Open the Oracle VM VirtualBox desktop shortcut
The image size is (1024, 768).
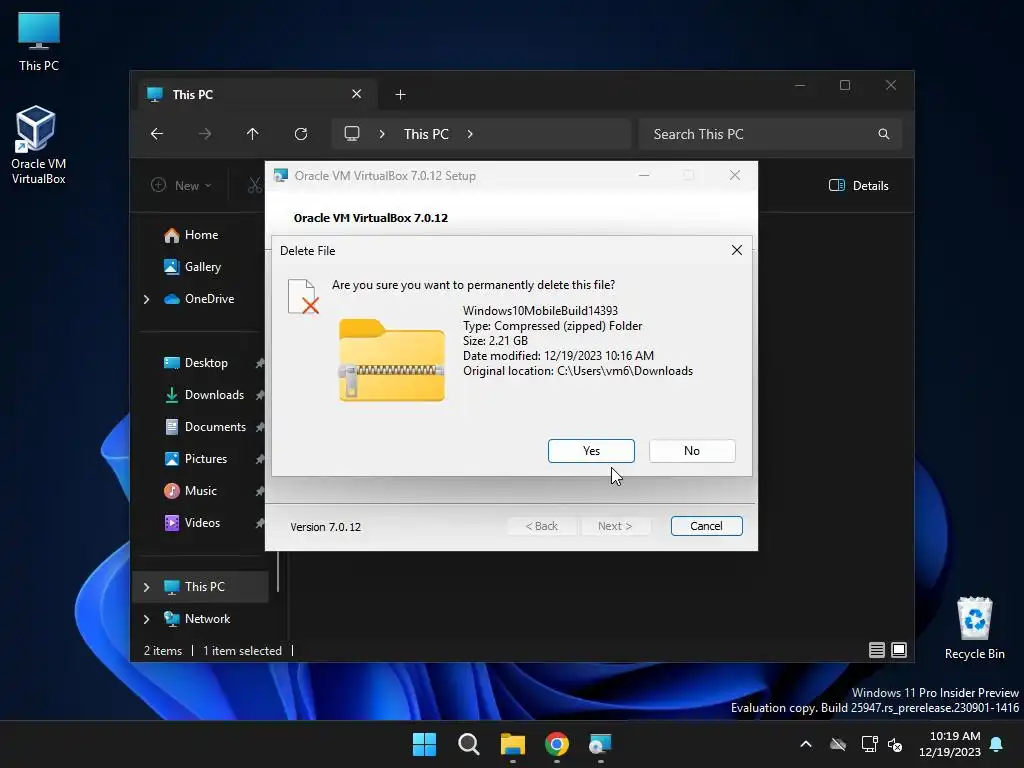click(38, 145)
